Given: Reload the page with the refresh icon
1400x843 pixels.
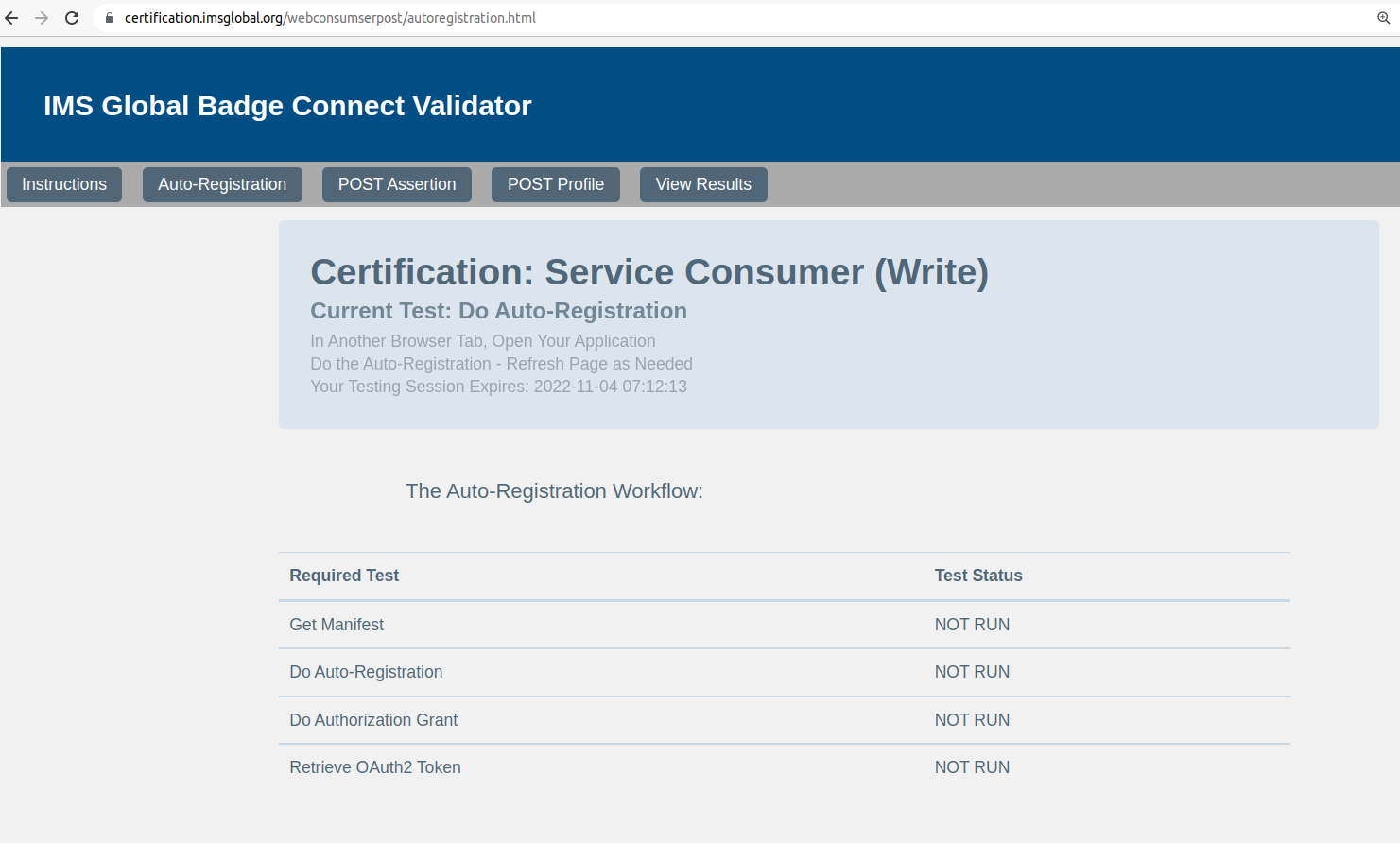Looking at the screenshot, I should pos(72,18).
